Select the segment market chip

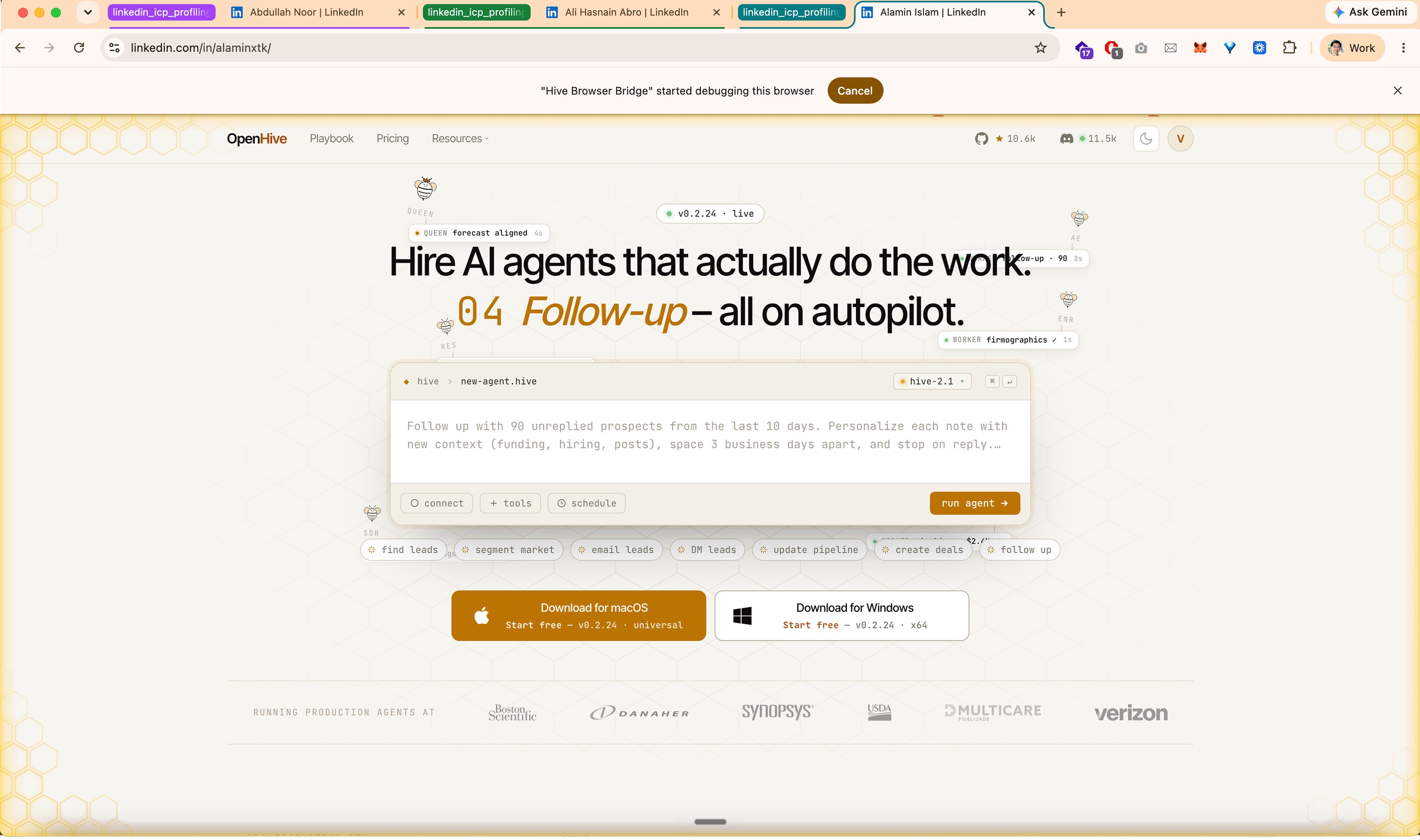508,550
